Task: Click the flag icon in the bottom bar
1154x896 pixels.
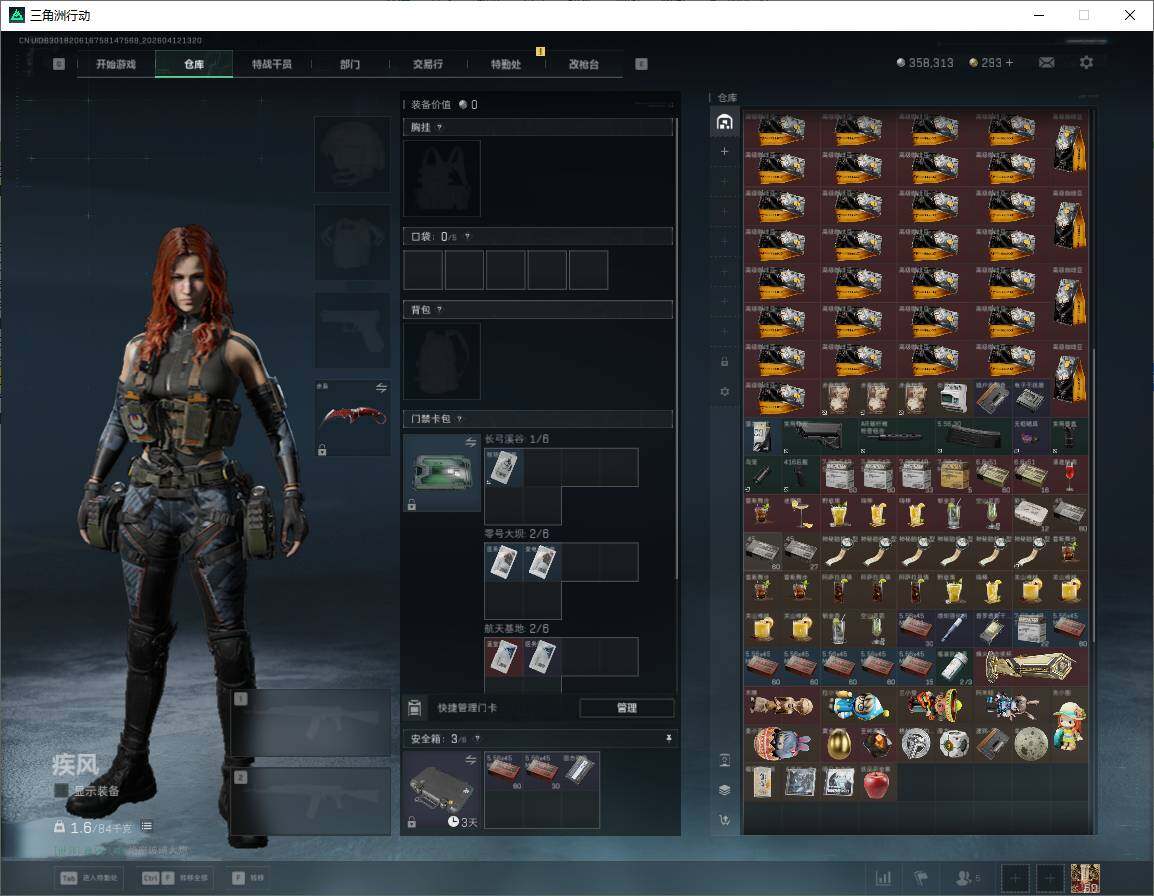Action: pyautogui.click(x=921, y=878)
